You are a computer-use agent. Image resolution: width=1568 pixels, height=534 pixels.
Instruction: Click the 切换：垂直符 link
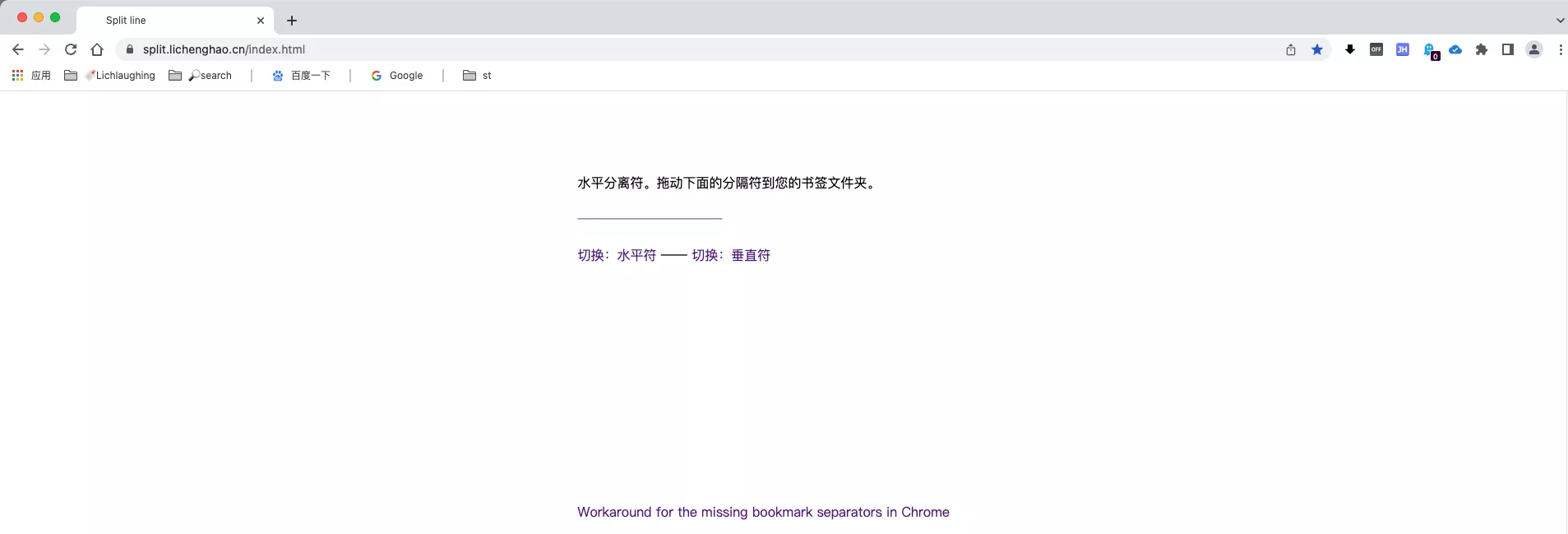pos(731,255)
